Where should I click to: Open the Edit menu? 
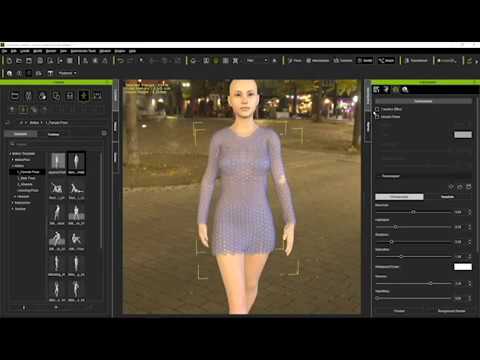pyautogui.click(x=14, y=51)
